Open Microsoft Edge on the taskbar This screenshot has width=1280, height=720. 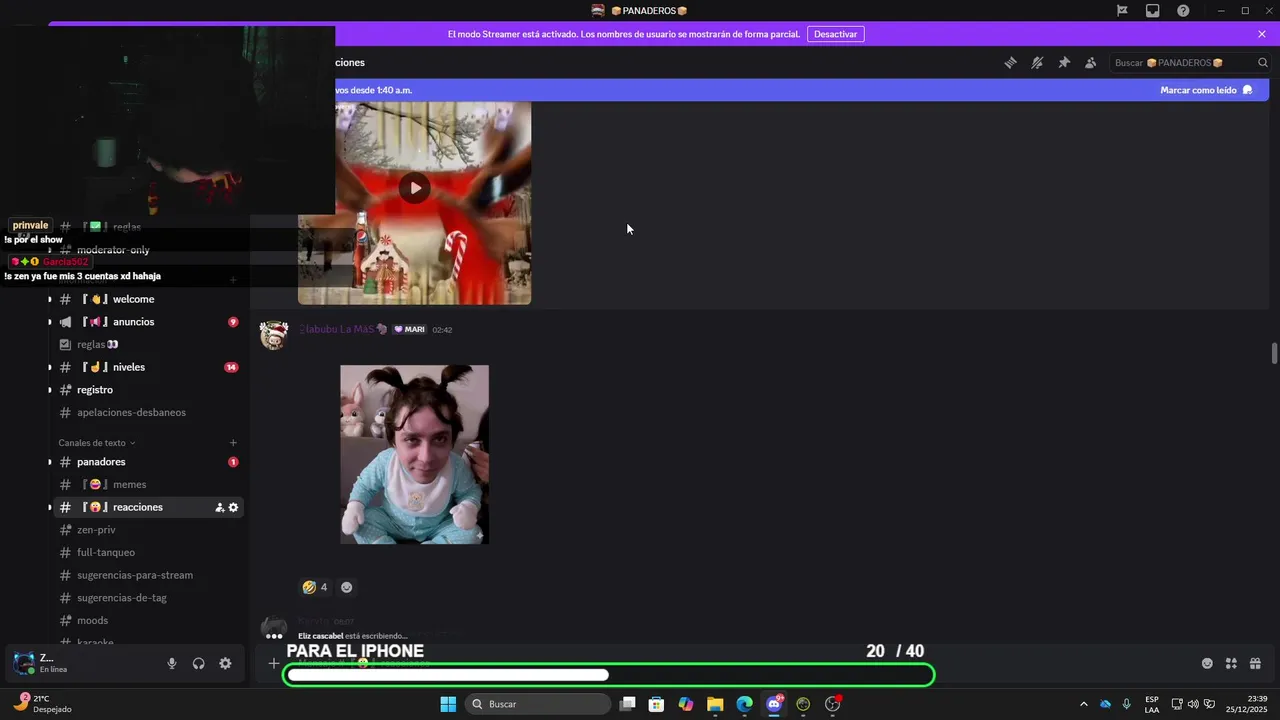click(744, 704)
